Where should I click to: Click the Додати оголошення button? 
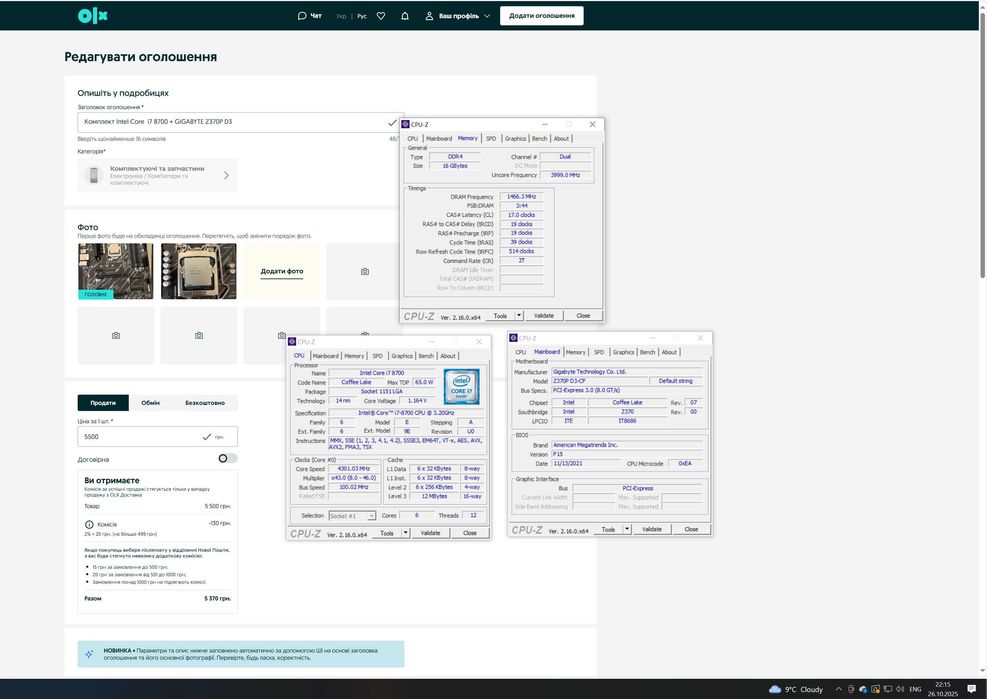point(541,16)
